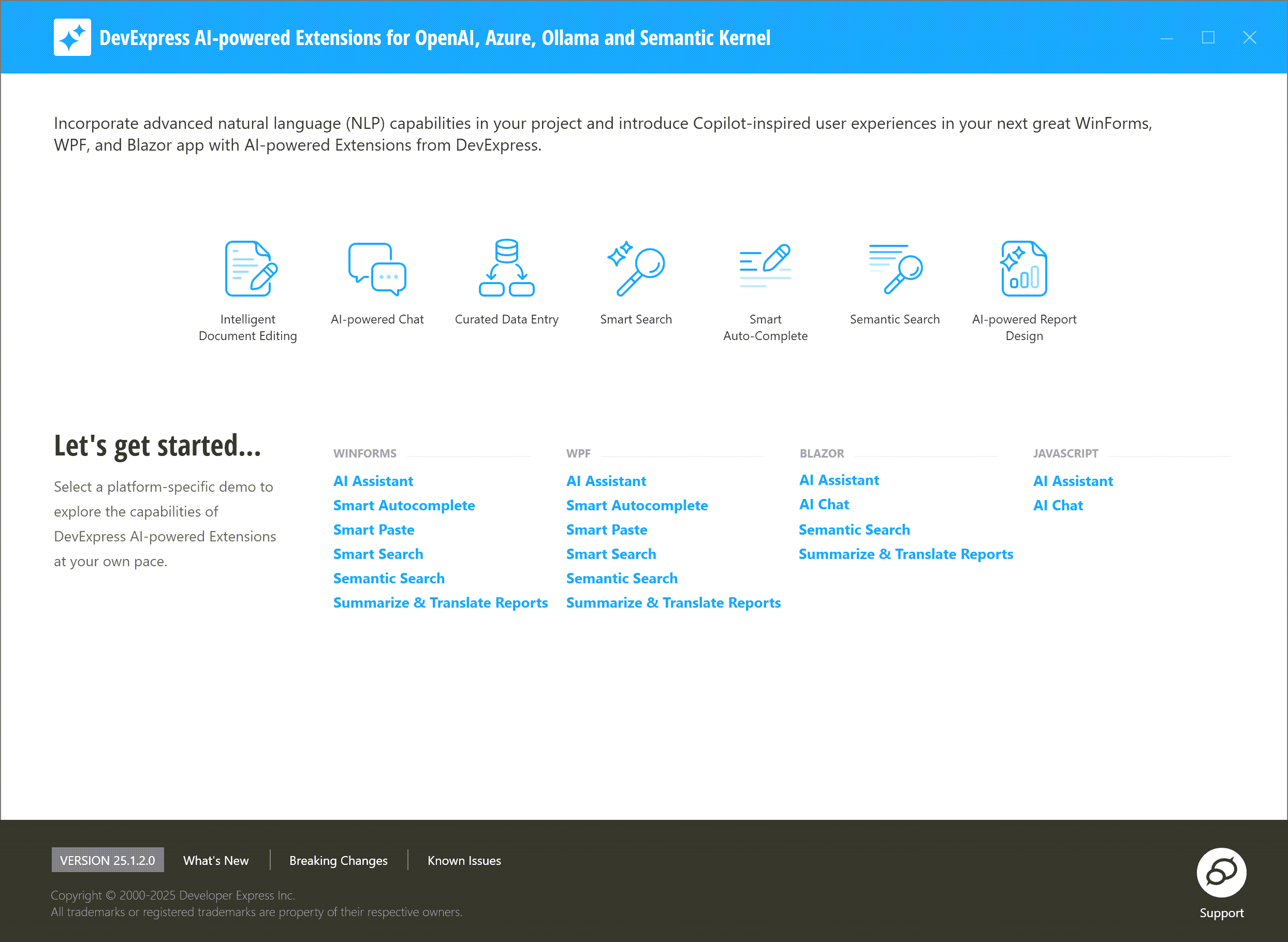Open the JavaScript AI Assistant demo
This screenshot has height=942, width=1288.
pyautogui.click(x=1073, y=481)
